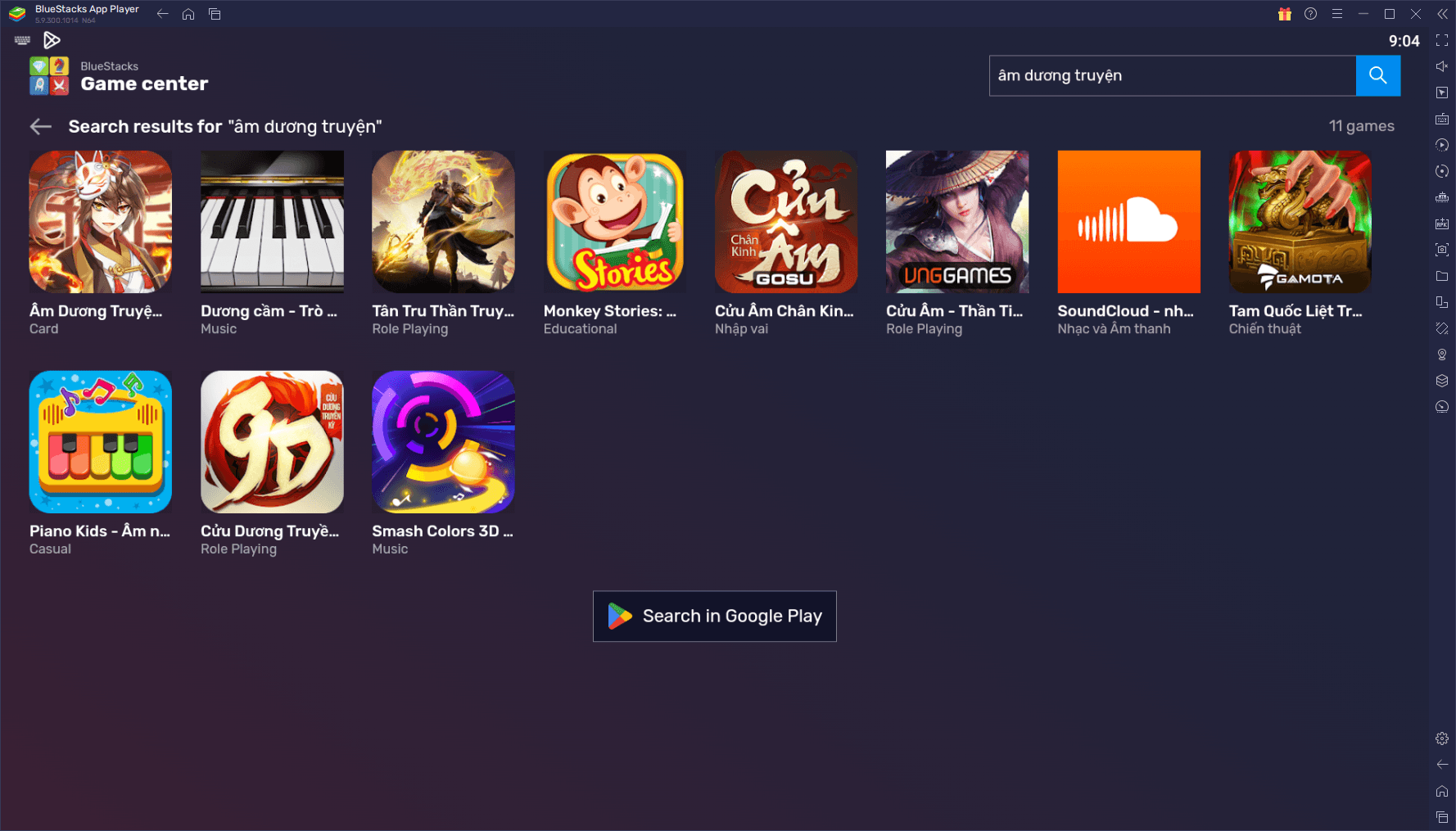Screen dimensions: 1456x831
Task: Open the Play Store icon below title
Action: click(x=52, y=40)
